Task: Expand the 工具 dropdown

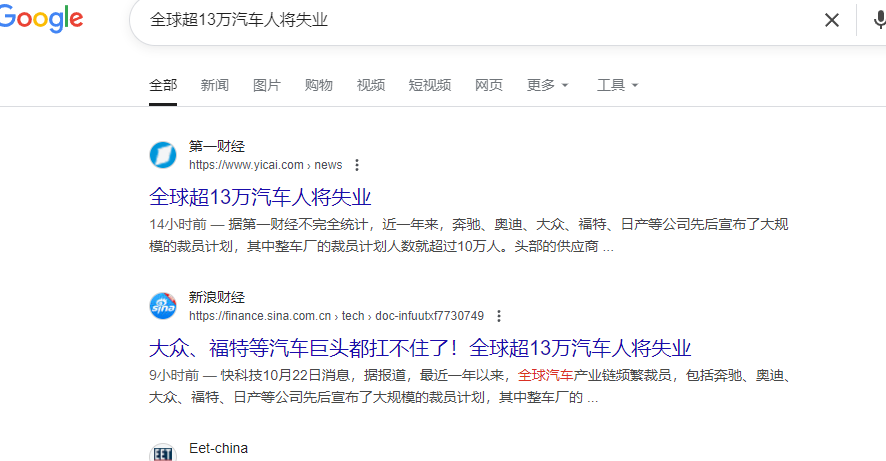Action: coord(617,85)
